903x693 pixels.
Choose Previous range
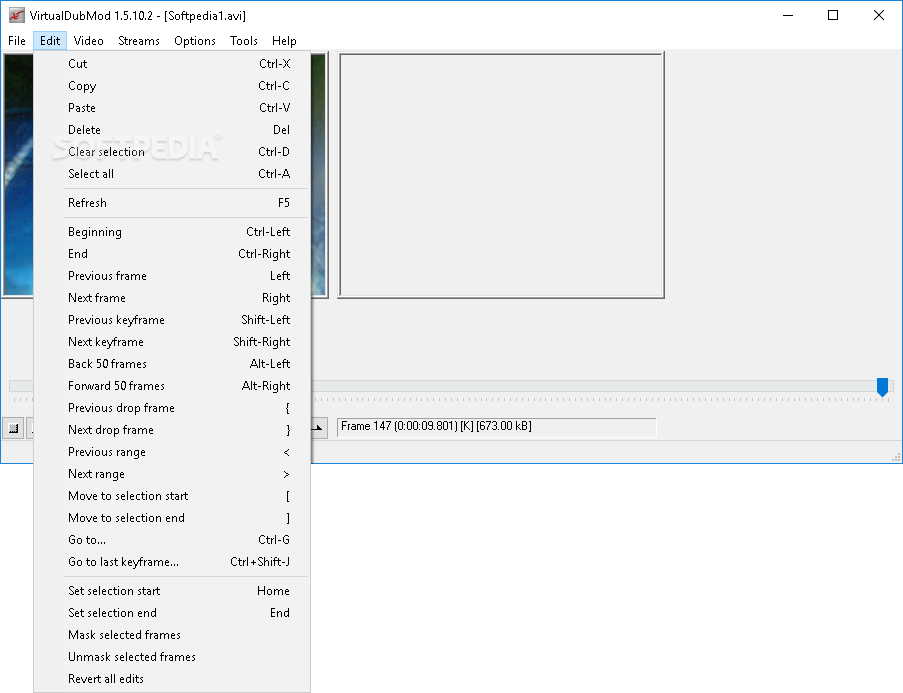point(172,452)
